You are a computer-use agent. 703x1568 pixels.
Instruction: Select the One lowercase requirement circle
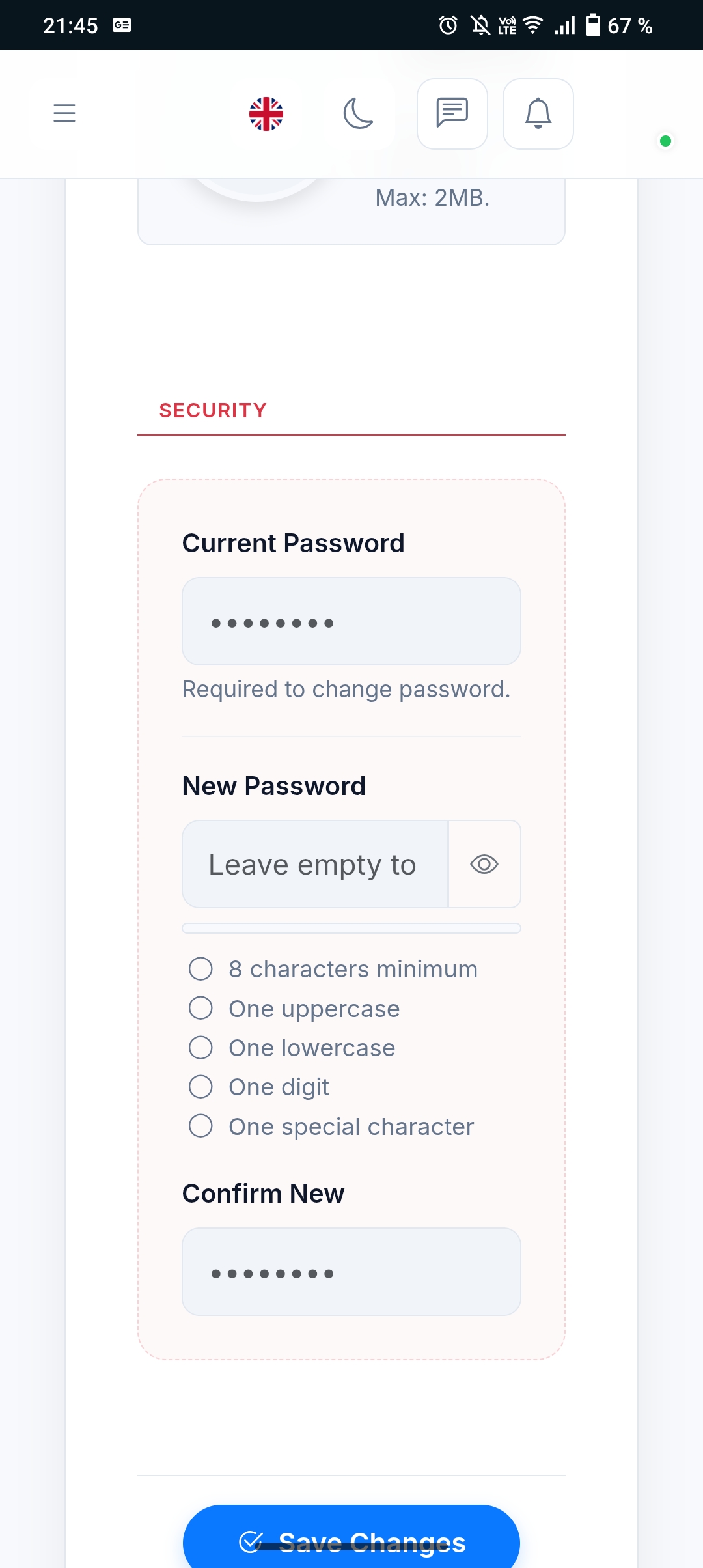coord(200,1048)
